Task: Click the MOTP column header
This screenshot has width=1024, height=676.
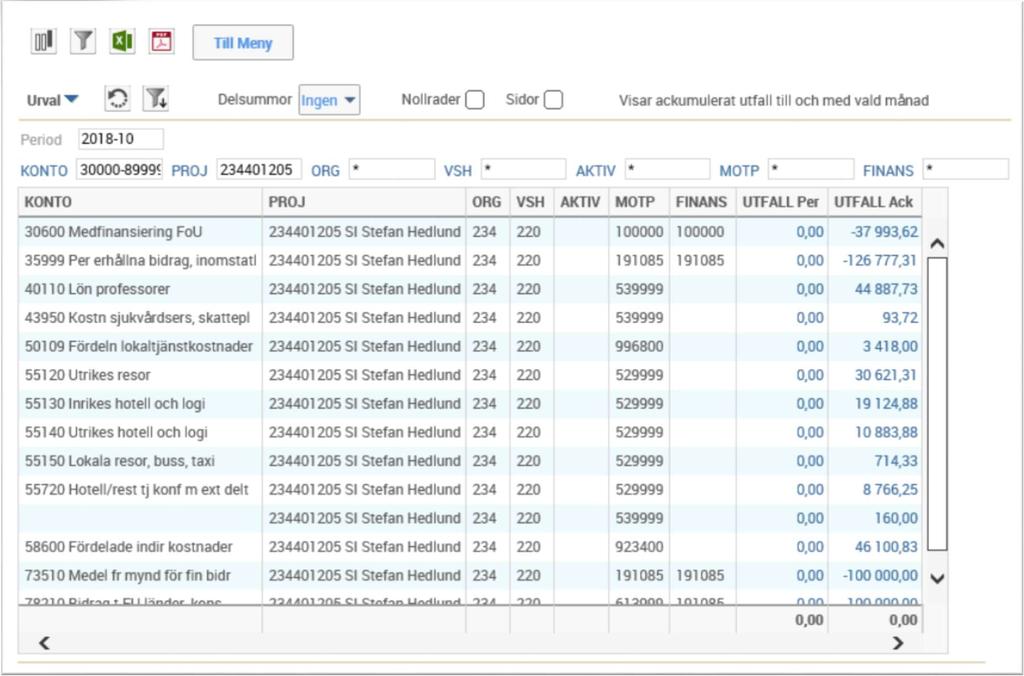Action: [x=639, y=202]
